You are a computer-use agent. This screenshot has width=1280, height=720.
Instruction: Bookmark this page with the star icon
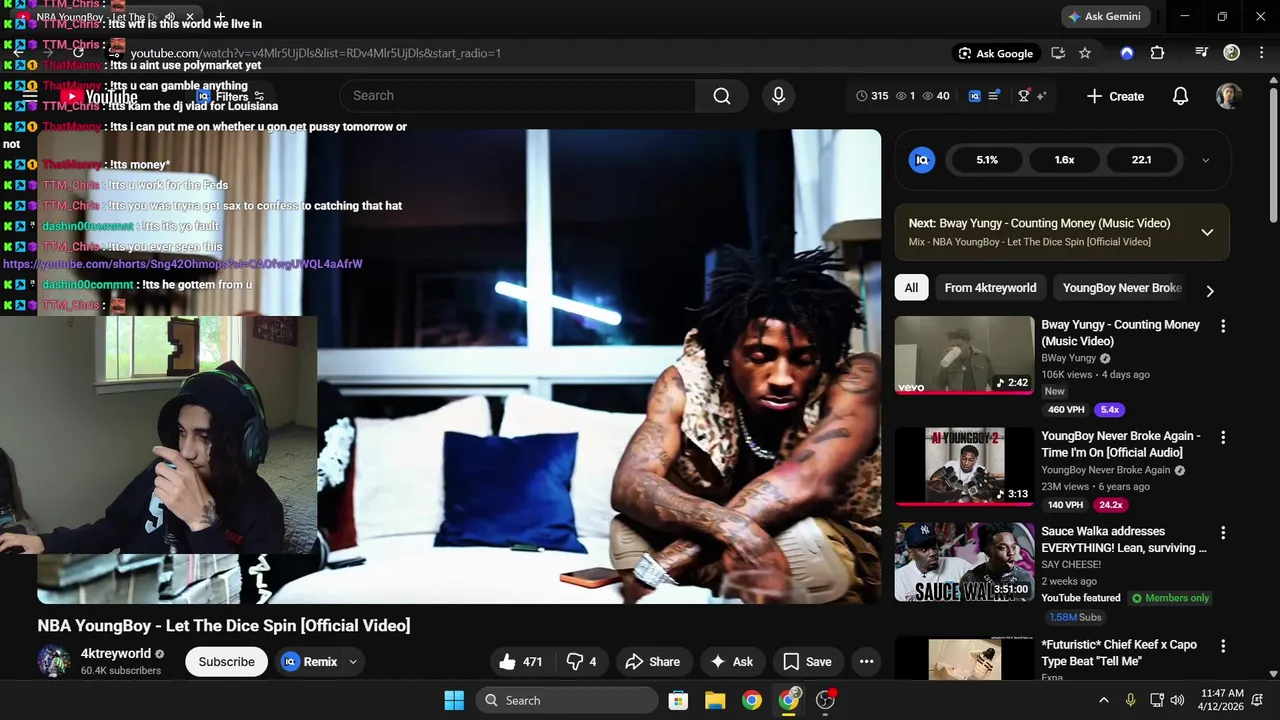tap(1085, 53)
